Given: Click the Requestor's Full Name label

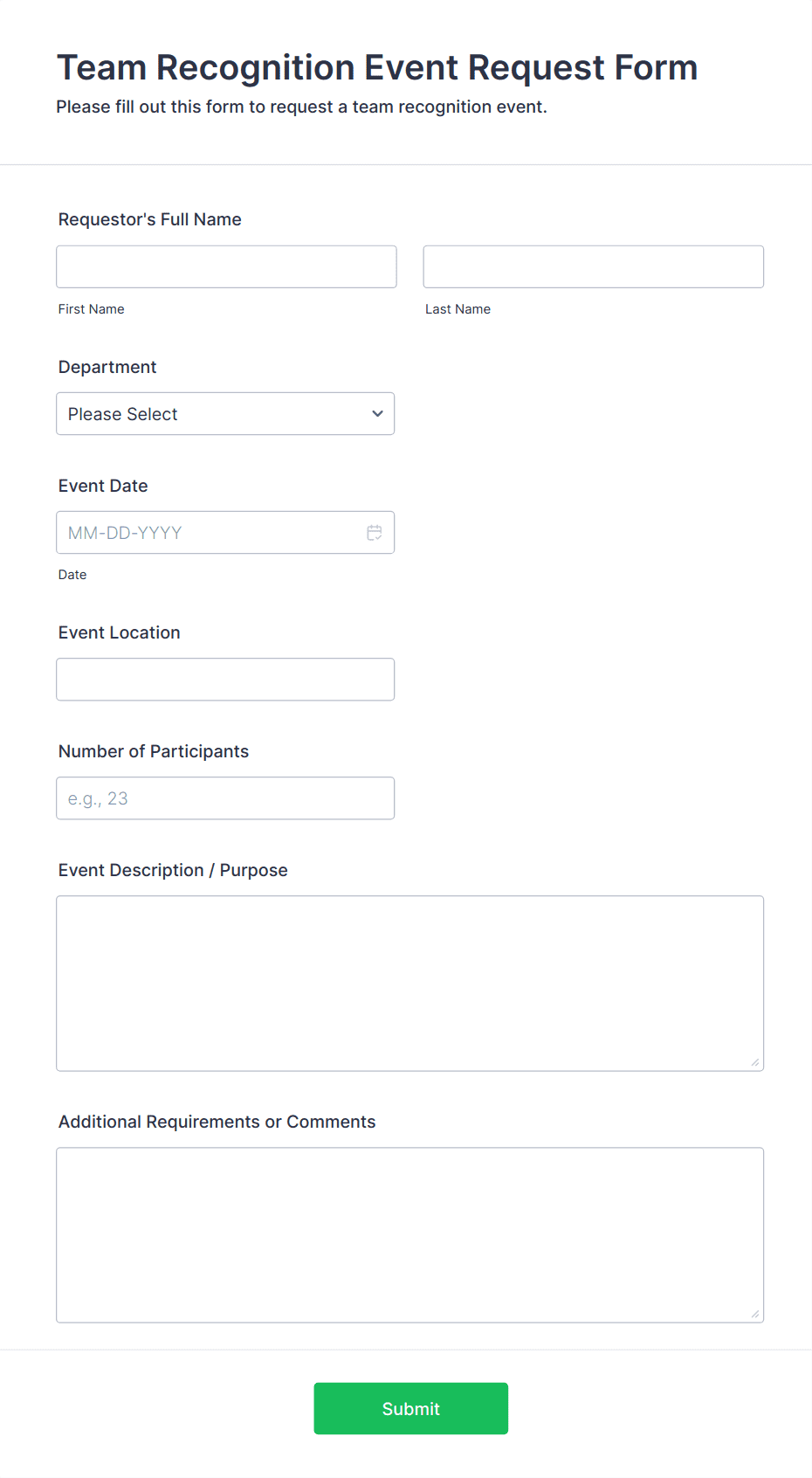Looking at the screenshot, I should (149, 219).
